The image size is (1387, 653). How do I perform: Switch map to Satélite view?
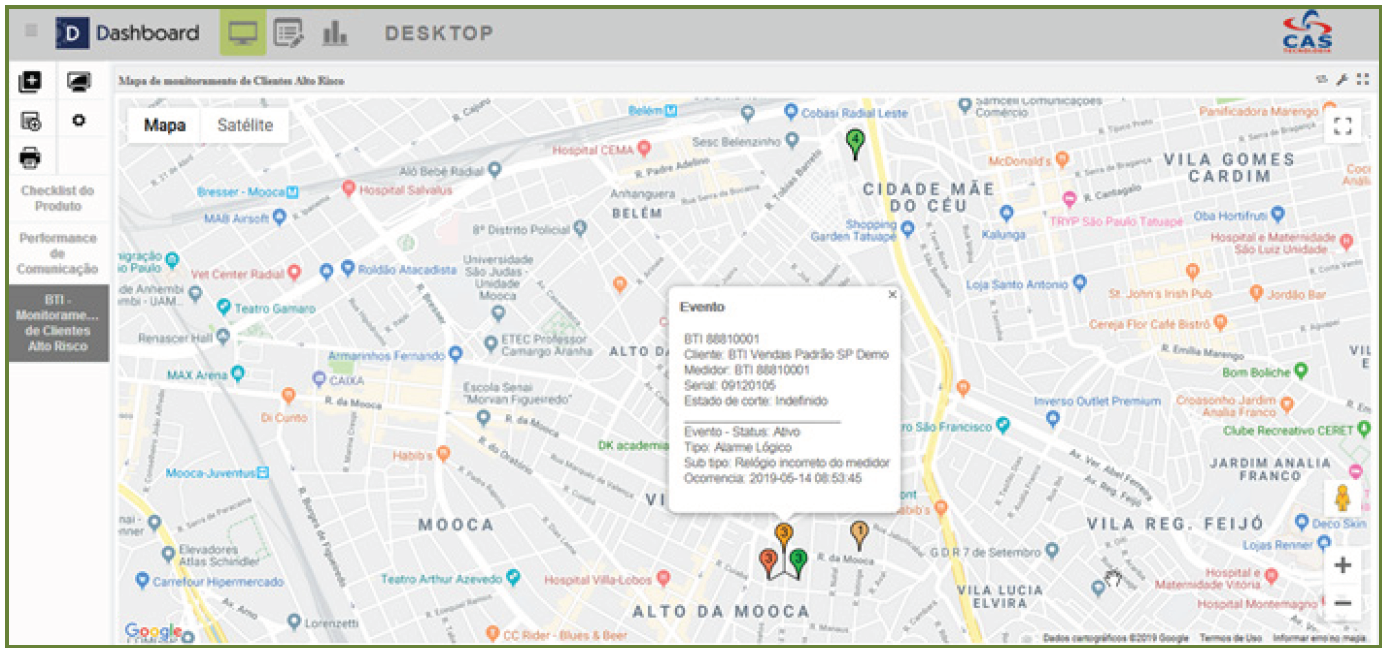(x=245, y=126)
